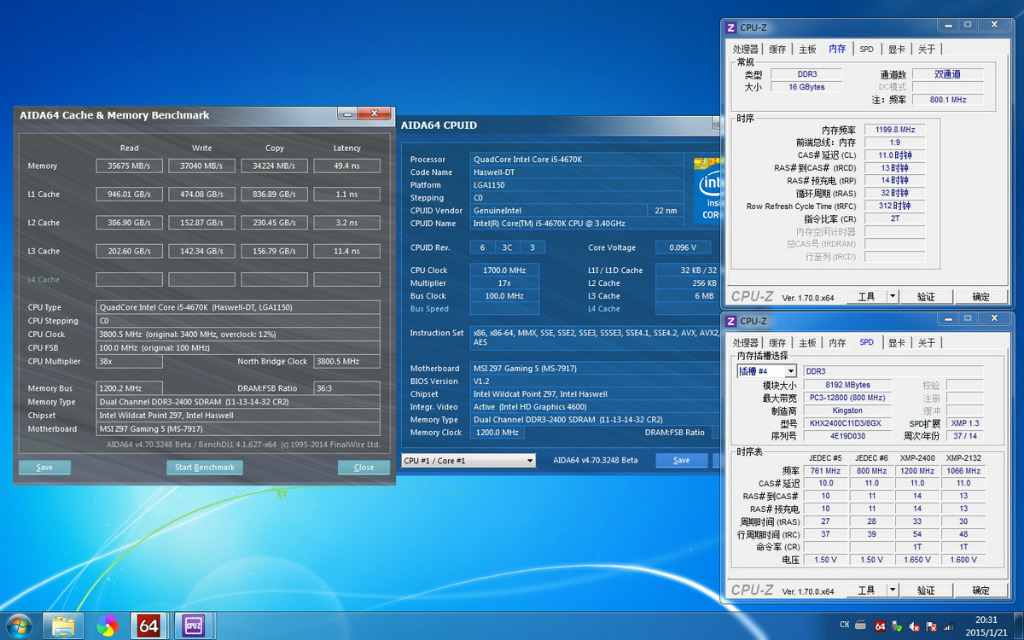Screen dimensions: 1024x640
Task: Click the 验证 button in the upper CPU-Z window
Action: 926,296
